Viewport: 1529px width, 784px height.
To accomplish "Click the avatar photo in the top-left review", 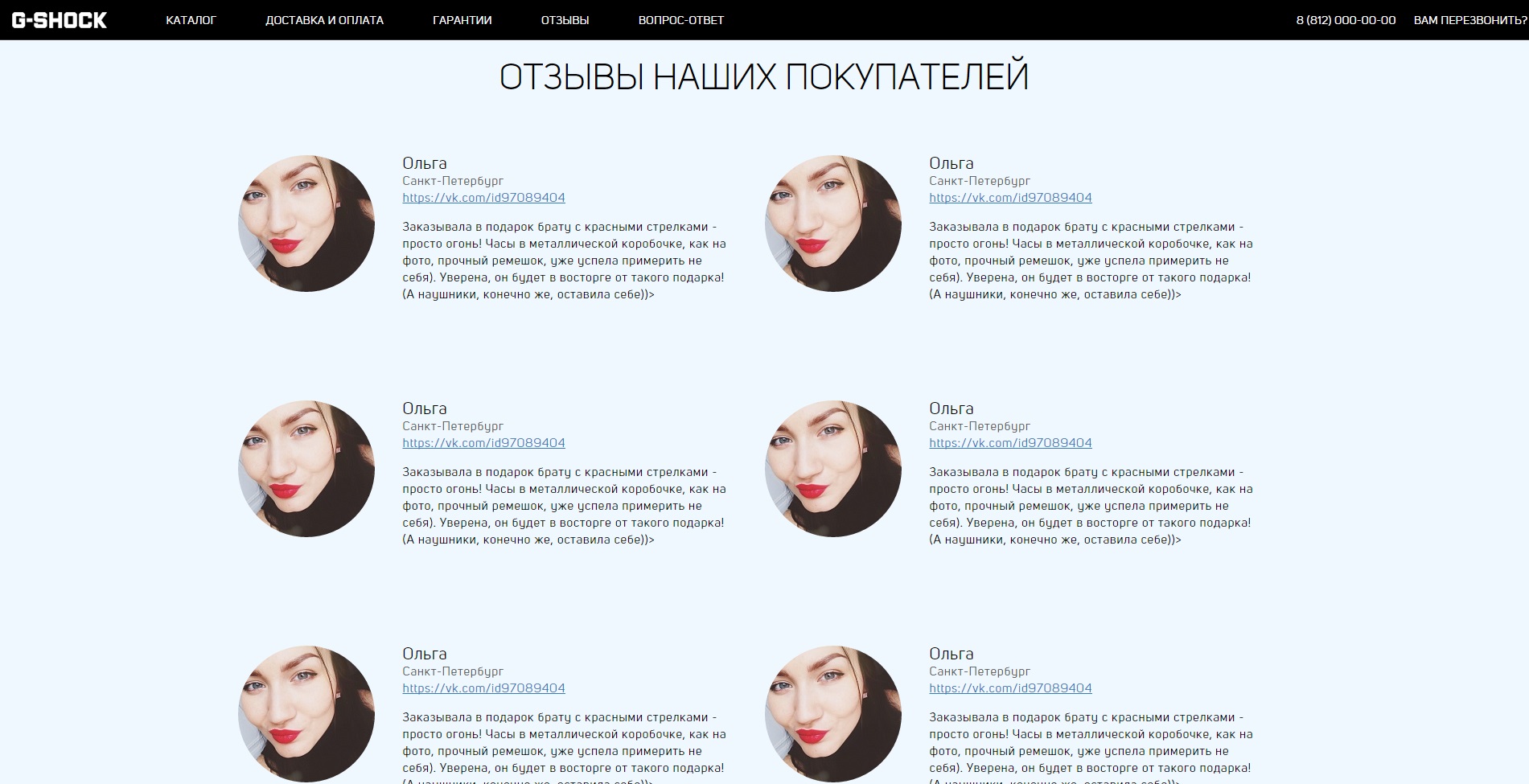I will click(306, 224).
